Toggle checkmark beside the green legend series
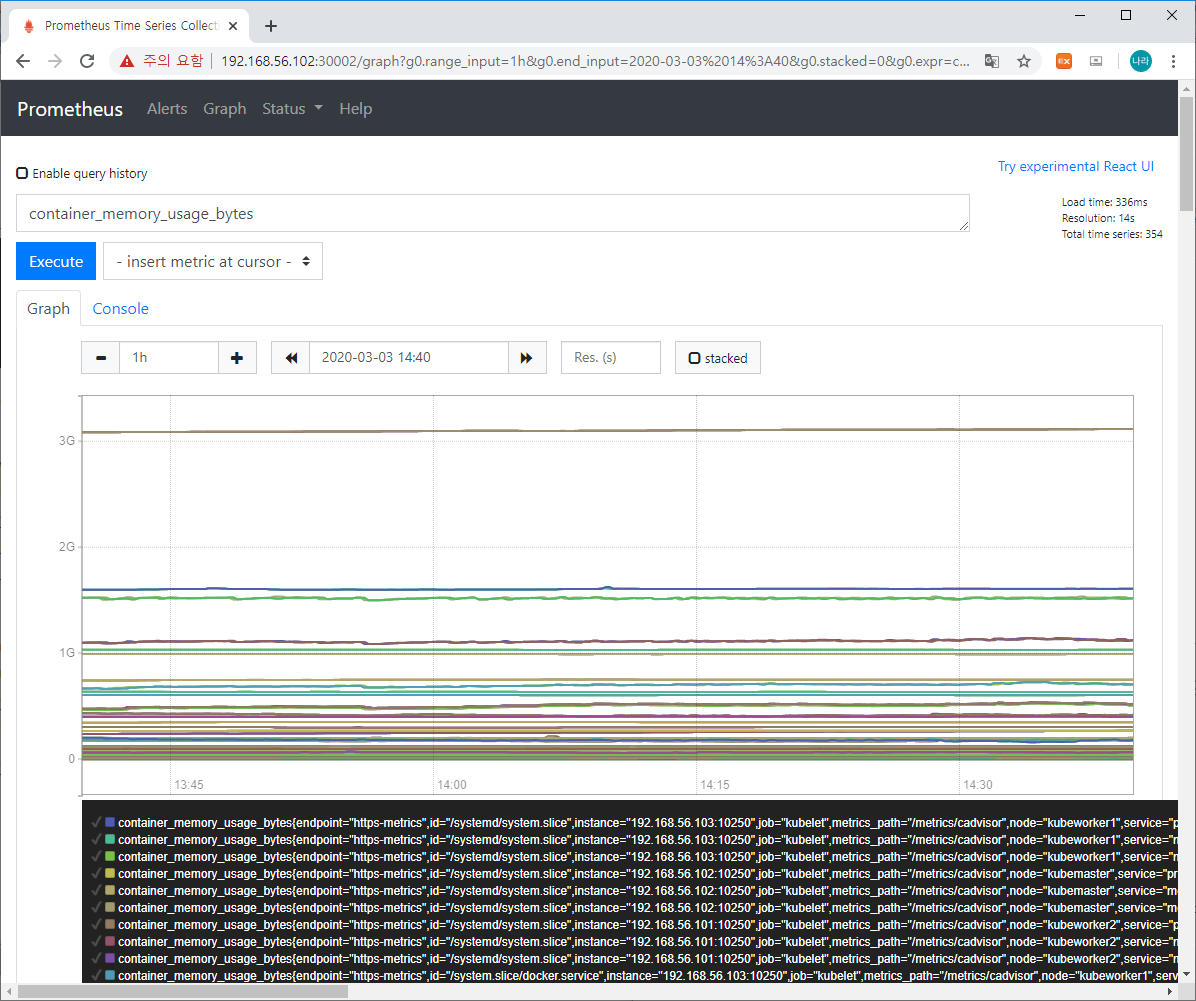This screenshot has height=1001, width=1196. pyautogui.click(x=95, y=857)
